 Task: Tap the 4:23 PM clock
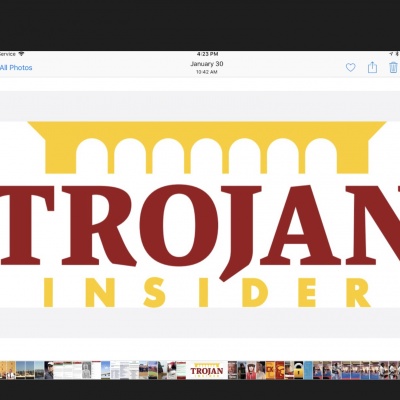point(207,54)
